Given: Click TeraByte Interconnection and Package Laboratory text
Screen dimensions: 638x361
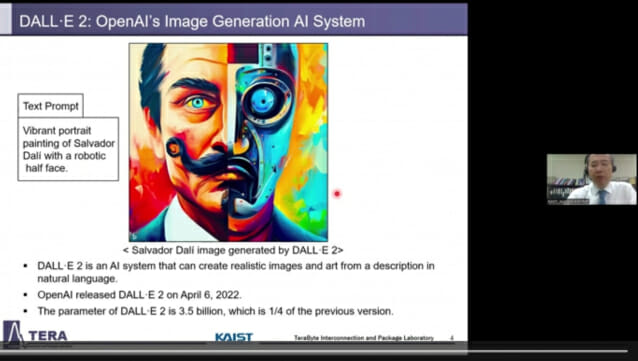Looking at the screenshot, I should [364, 338].
